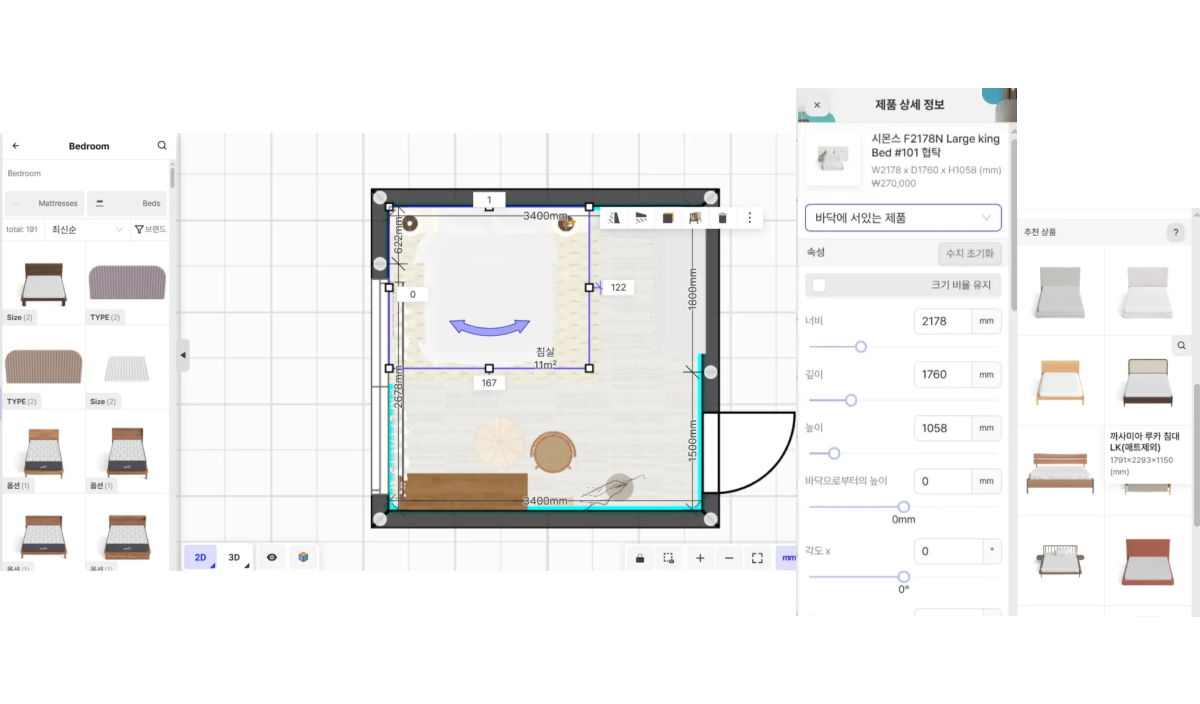This screenshot has width=1200, height=704.
Task: Select the door swing on the right wall
Action: [x=748, y=453]
